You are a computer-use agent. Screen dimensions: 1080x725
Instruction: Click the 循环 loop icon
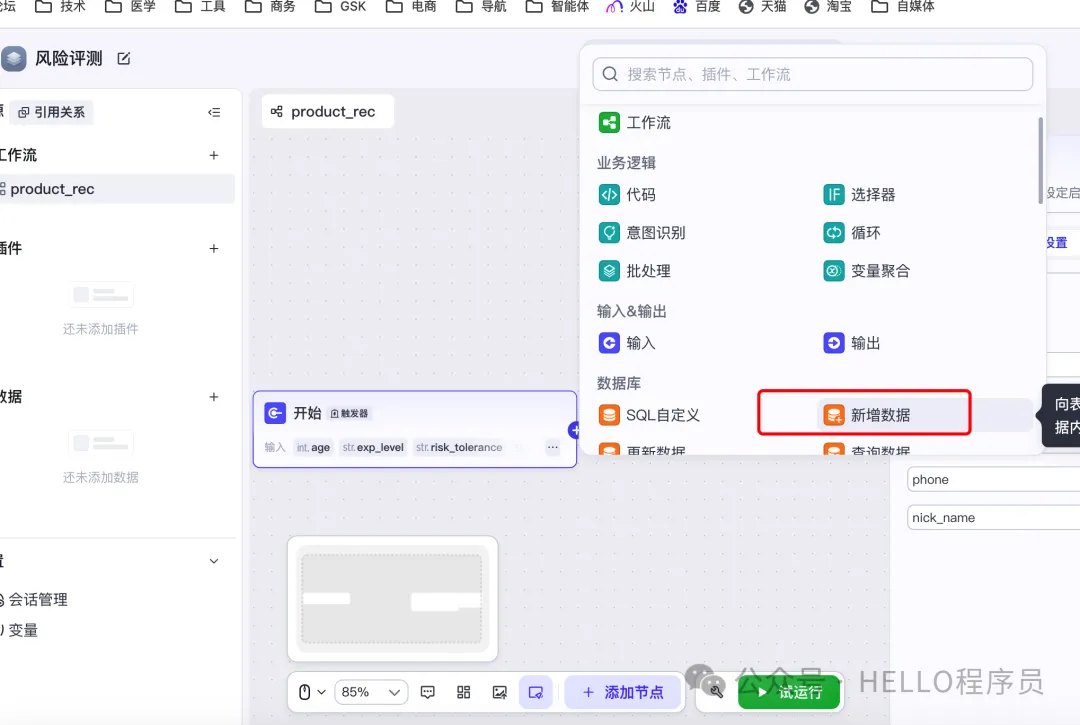tap(833, 233)
